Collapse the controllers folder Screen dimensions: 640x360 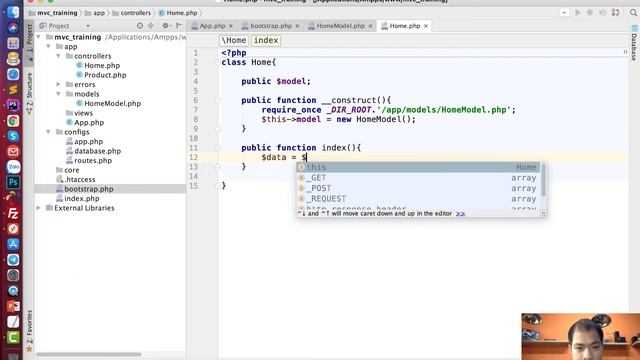click(58, 56)
